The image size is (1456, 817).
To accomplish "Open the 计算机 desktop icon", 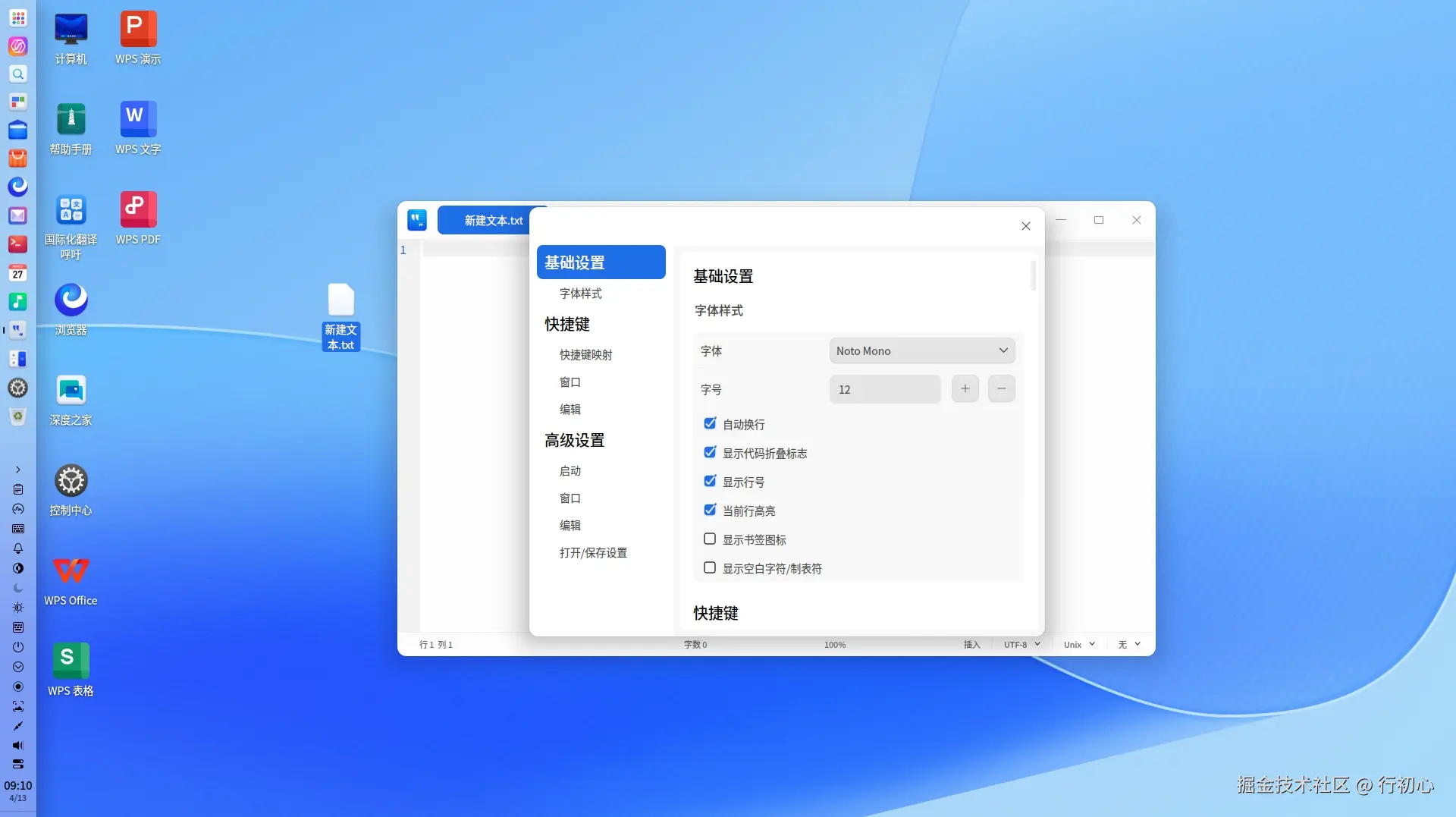I will coord(71,38).
